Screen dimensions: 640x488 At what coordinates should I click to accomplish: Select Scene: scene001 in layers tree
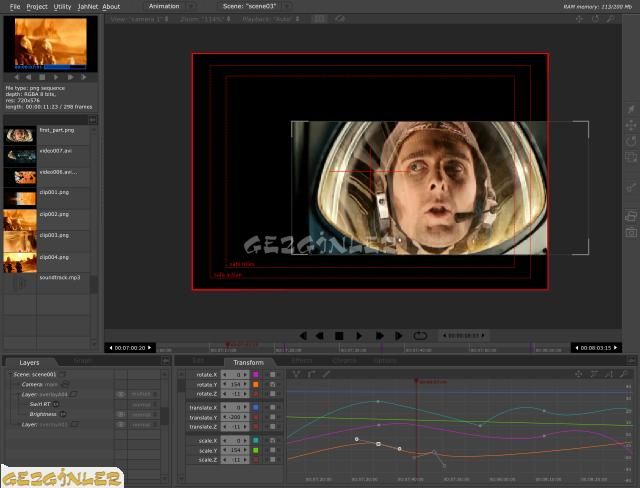pyautogui.click(x=35, y=374)
